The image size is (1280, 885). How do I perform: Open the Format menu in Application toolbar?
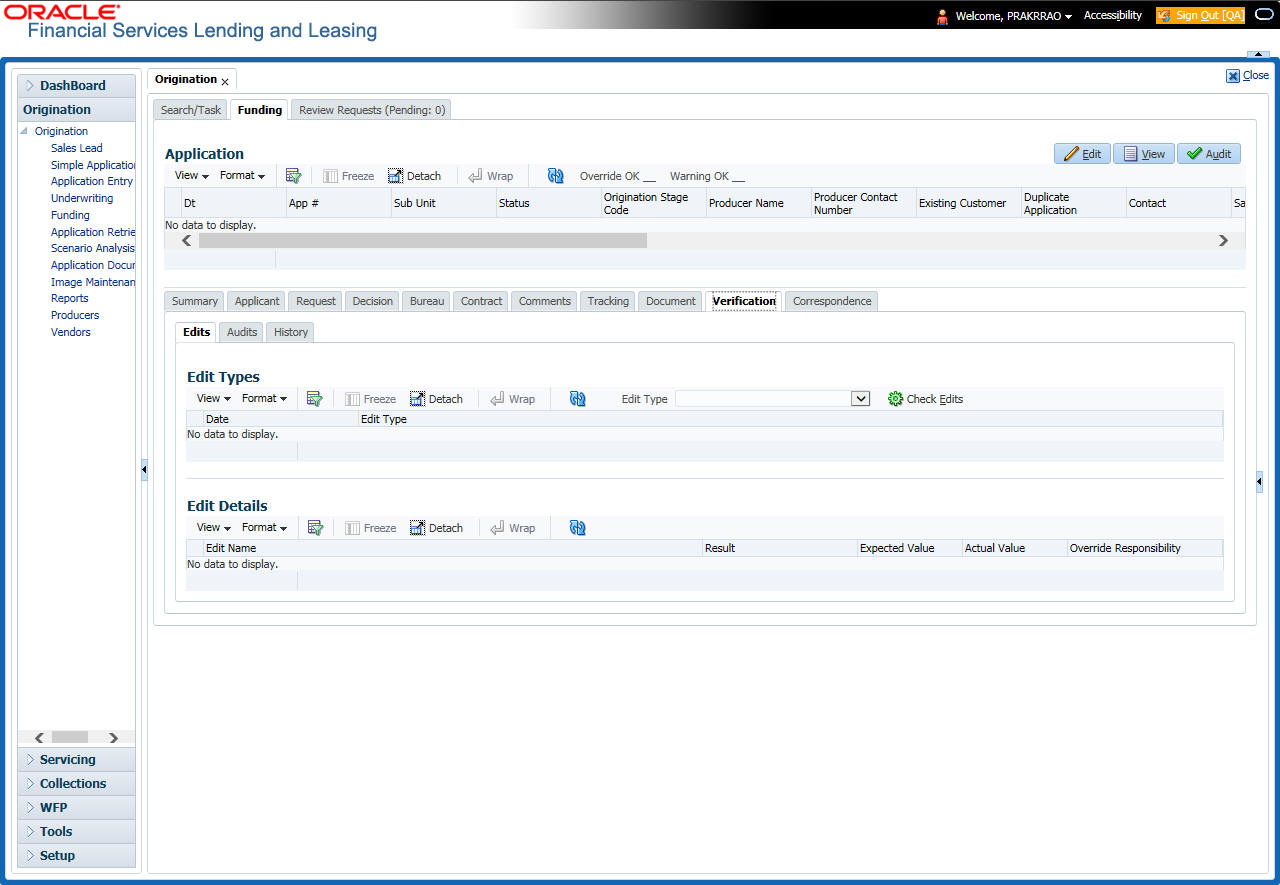(x=242, y=176)
